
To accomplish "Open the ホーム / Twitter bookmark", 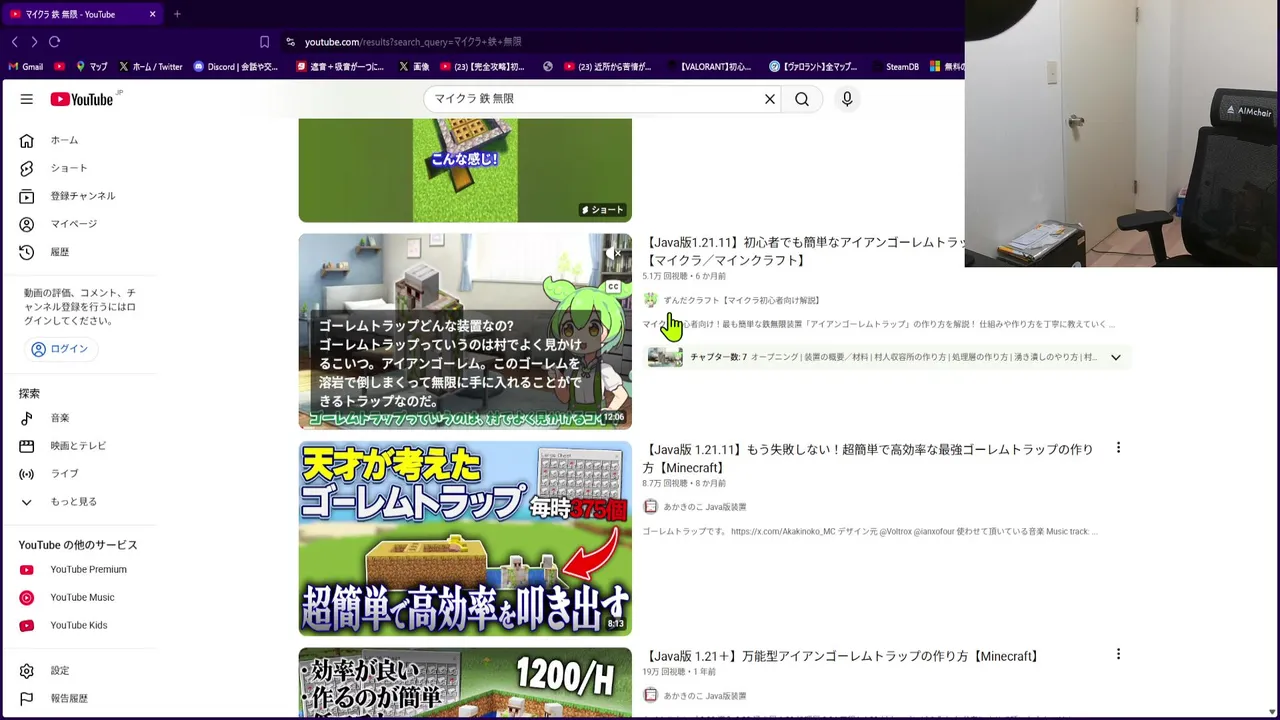I will [150, 67].
